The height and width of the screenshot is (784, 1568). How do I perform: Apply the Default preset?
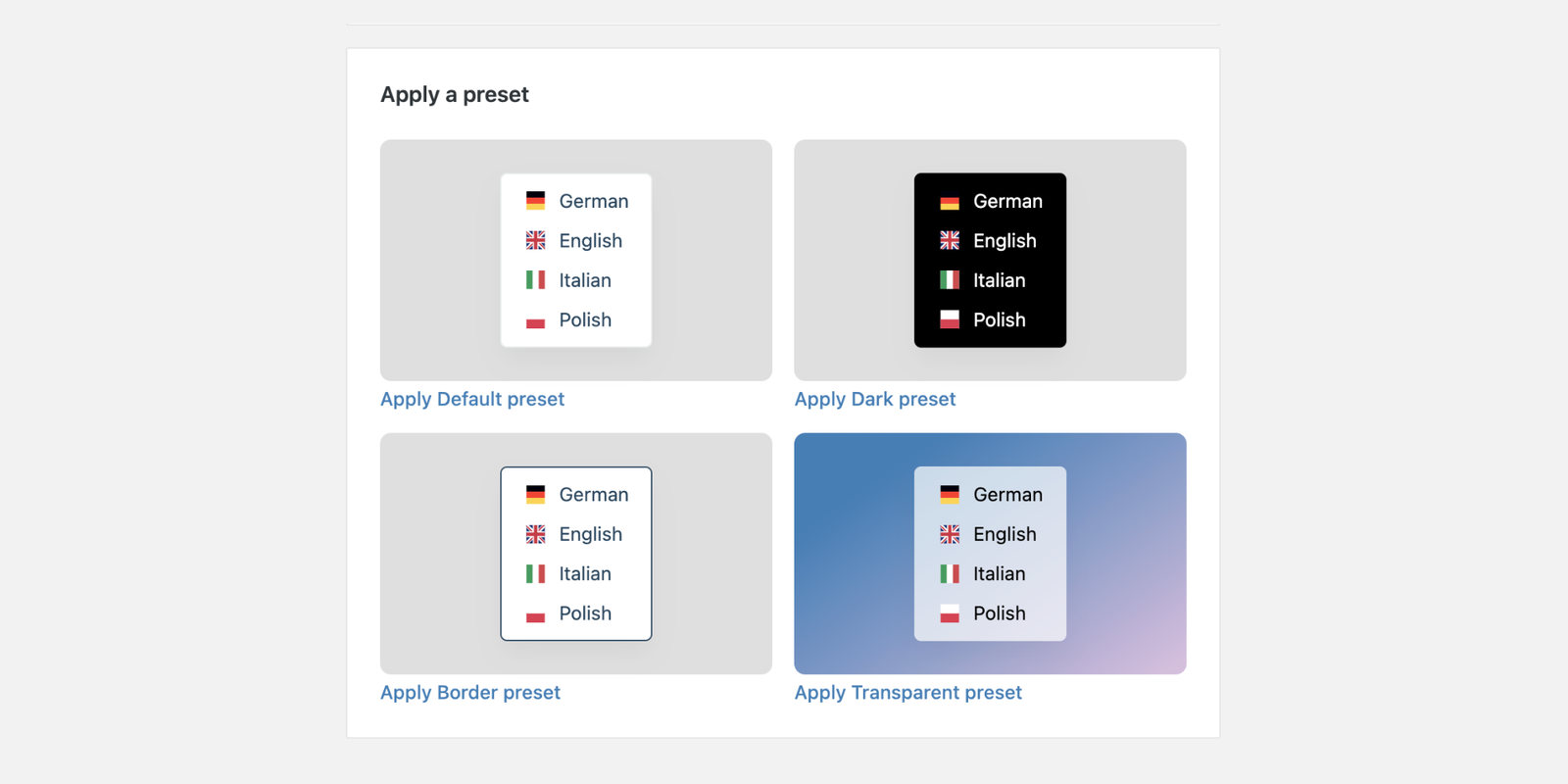pyautogui.click(x=472, y=399)
